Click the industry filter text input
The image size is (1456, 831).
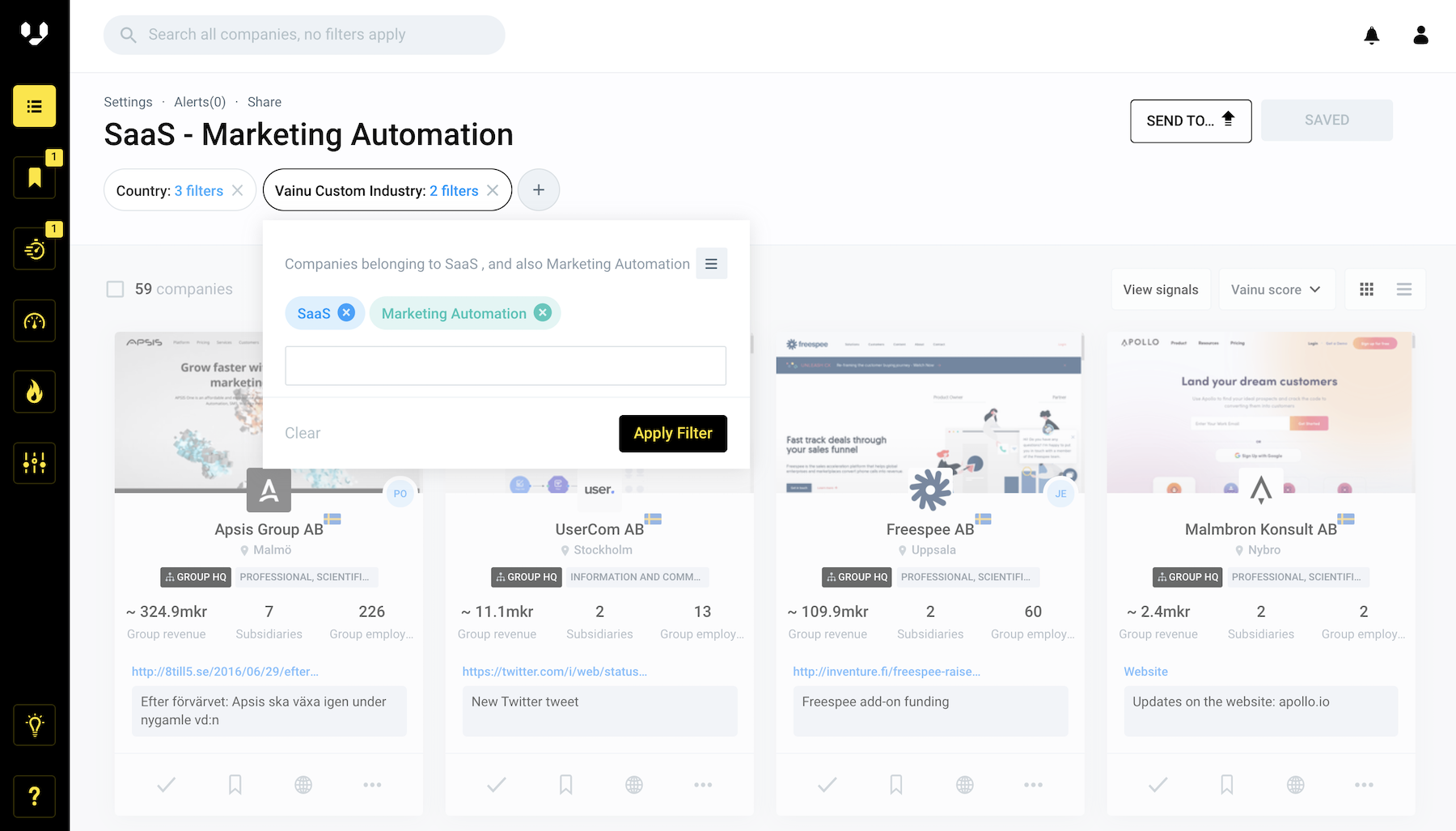[505, 367]
